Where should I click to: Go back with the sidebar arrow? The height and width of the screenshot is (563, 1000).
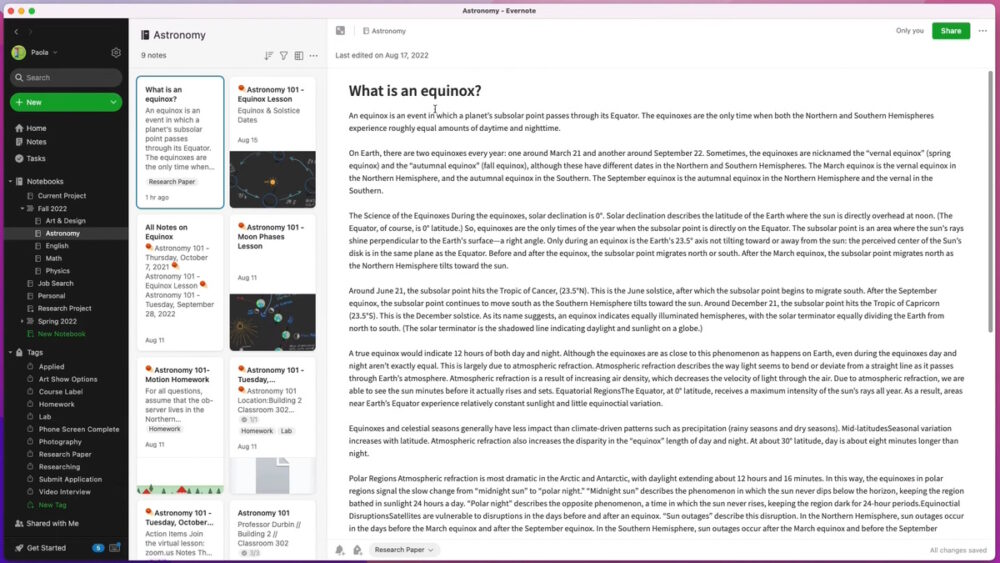tap(16, 31)
